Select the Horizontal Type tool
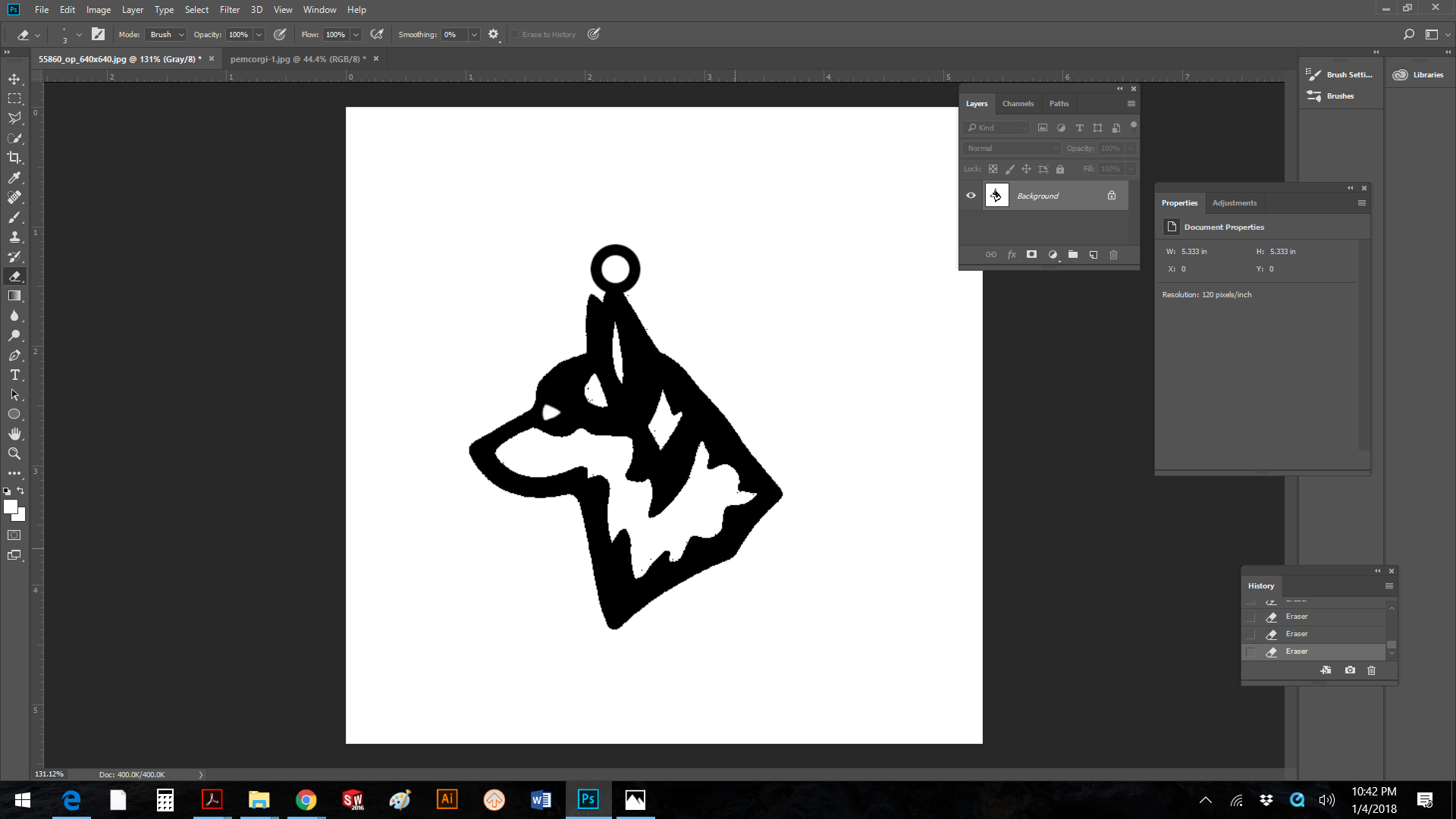Viewport: 1456px width, 819px height. click(x=14, y=375)
